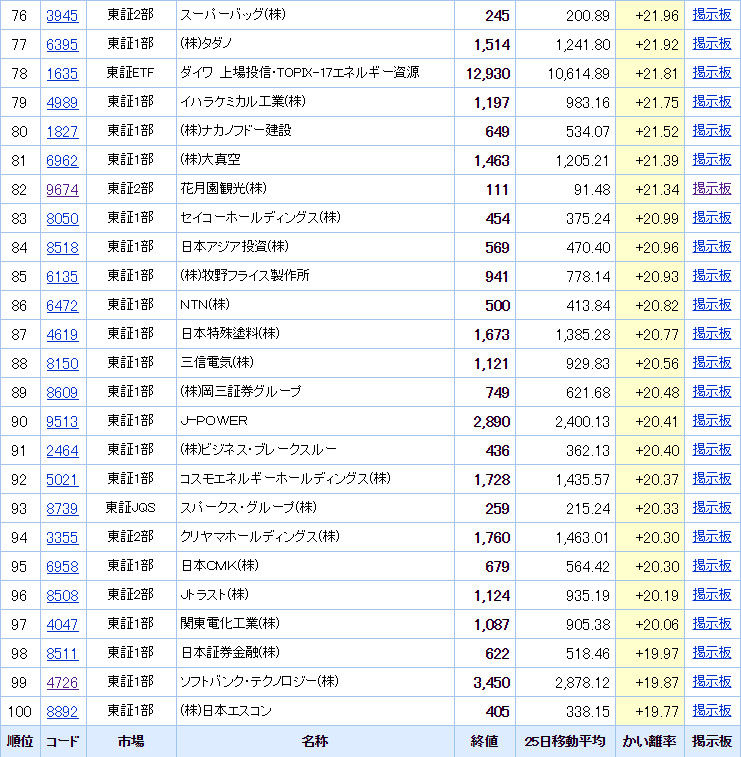Screen dimensions: 741x757
Task: Open stock code 8508 link
Action: pyautogui.click(x=62, y=595)
